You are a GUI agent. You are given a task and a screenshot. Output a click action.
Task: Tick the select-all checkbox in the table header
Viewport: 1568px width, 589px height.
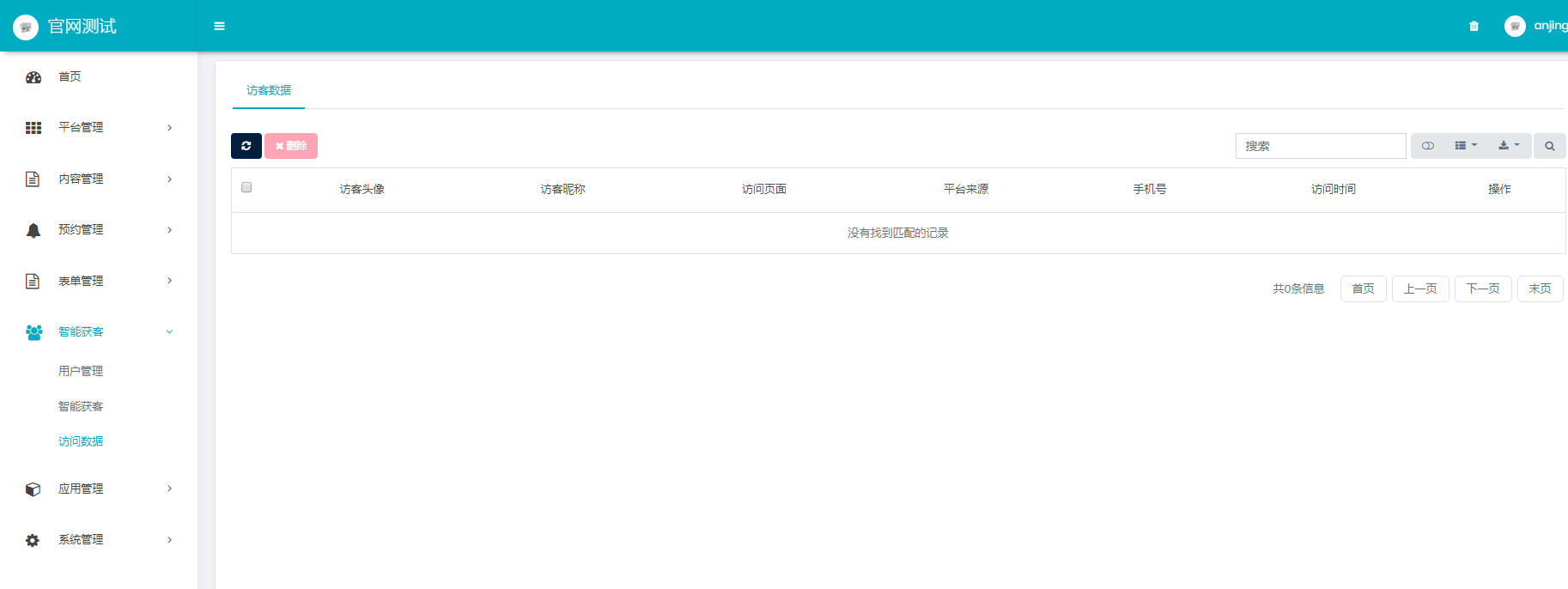(x=246, y=187)
